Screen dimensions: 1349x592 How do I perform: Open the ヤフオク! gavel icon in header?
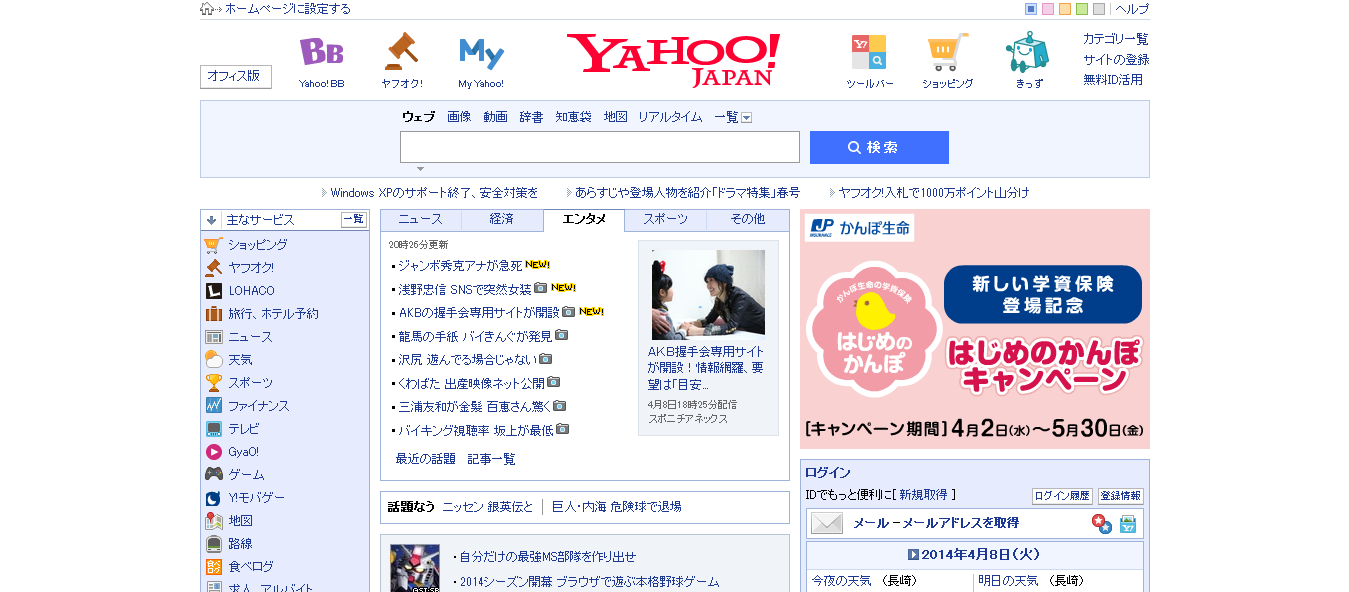pyautogui.click(x=401, y=51)
